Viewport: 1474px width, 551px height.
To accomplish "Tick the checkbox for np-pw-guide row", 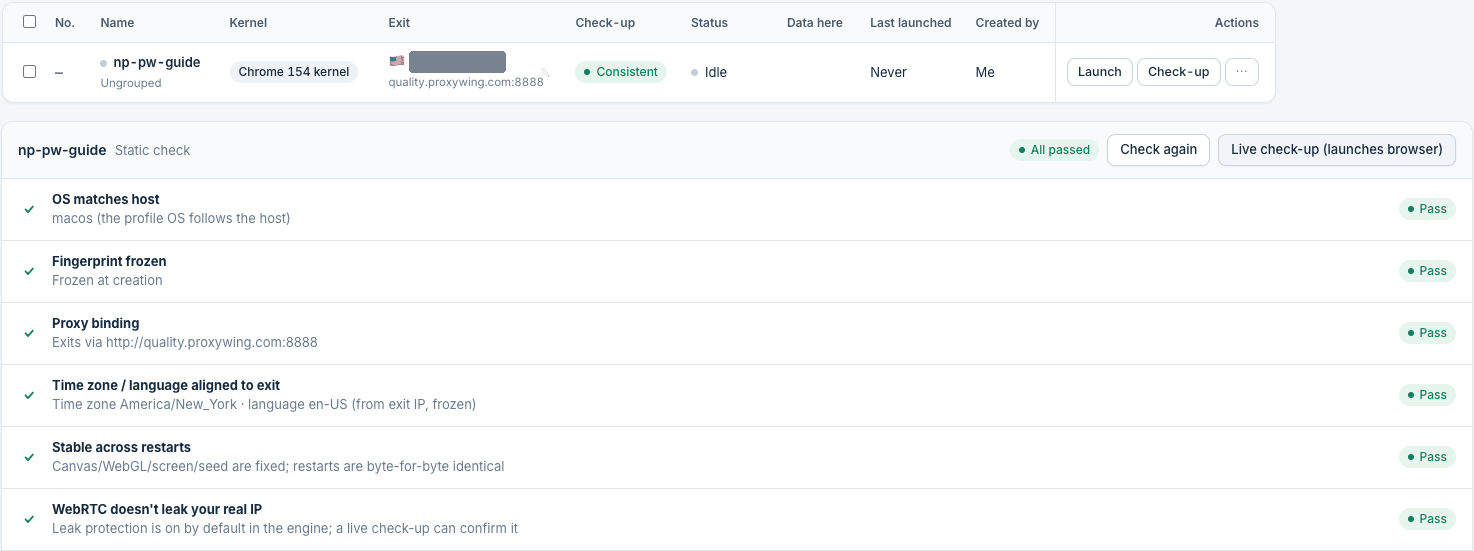I will click(29, 72).
